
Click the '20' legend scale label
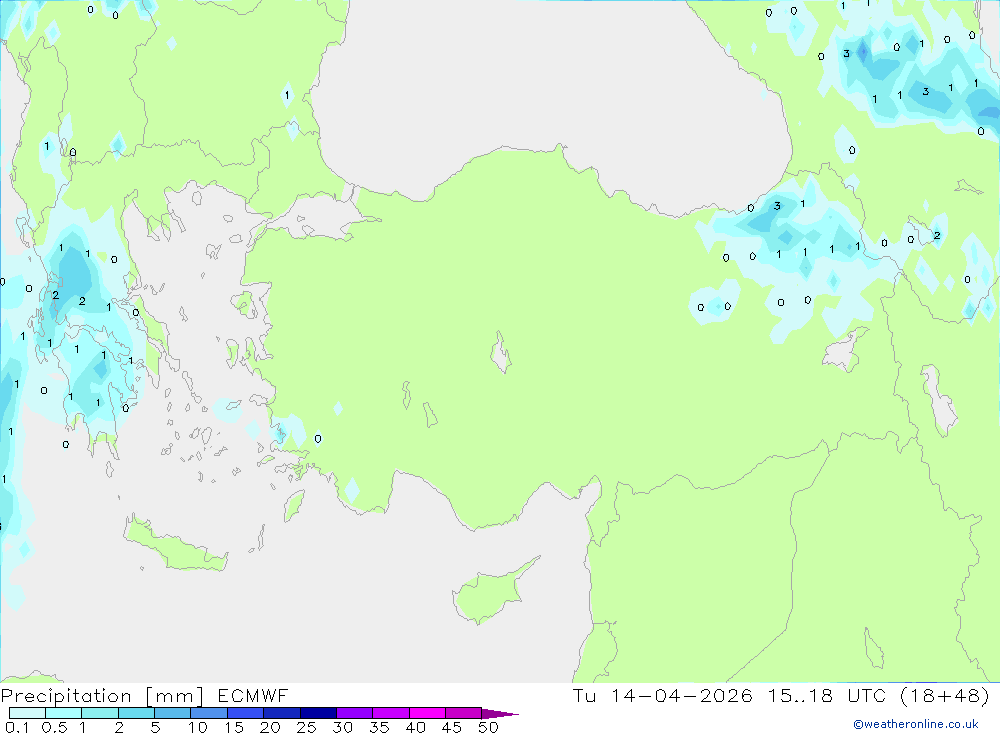270,727
